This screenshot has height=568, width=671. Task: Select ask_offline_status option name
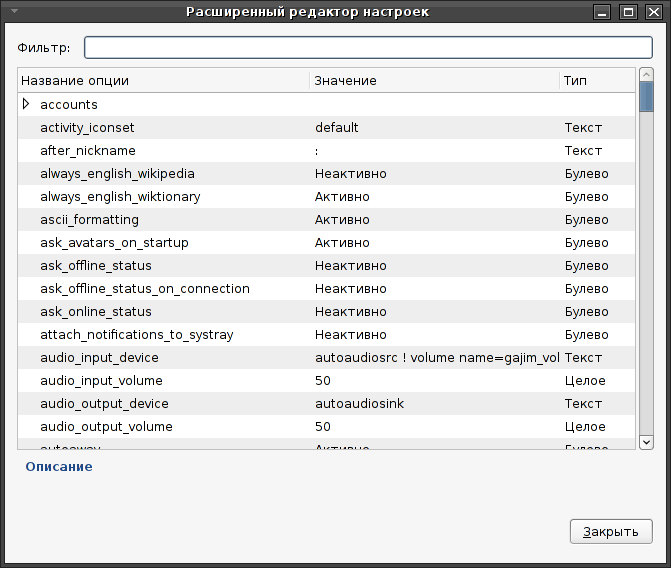point(96,266)
